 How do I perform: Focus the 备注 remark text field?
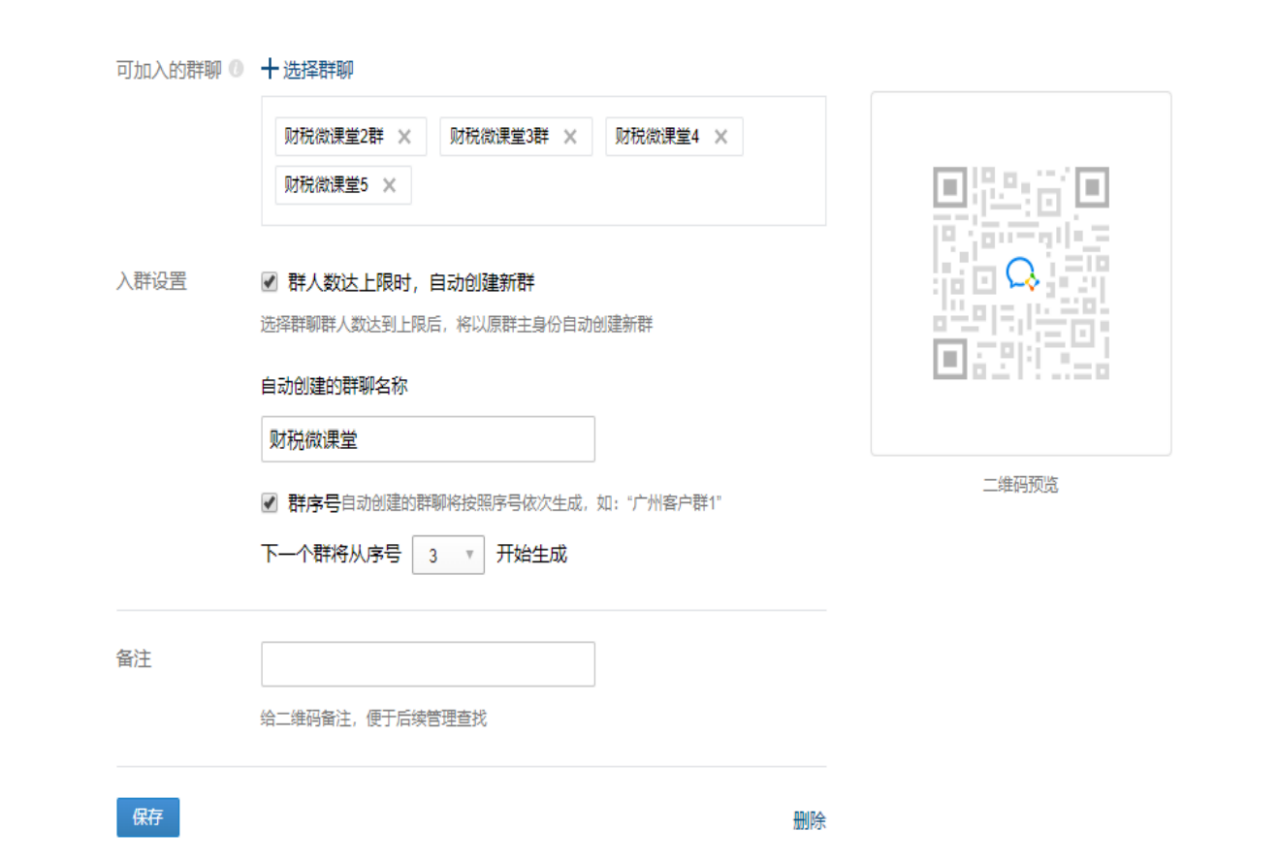427,664
